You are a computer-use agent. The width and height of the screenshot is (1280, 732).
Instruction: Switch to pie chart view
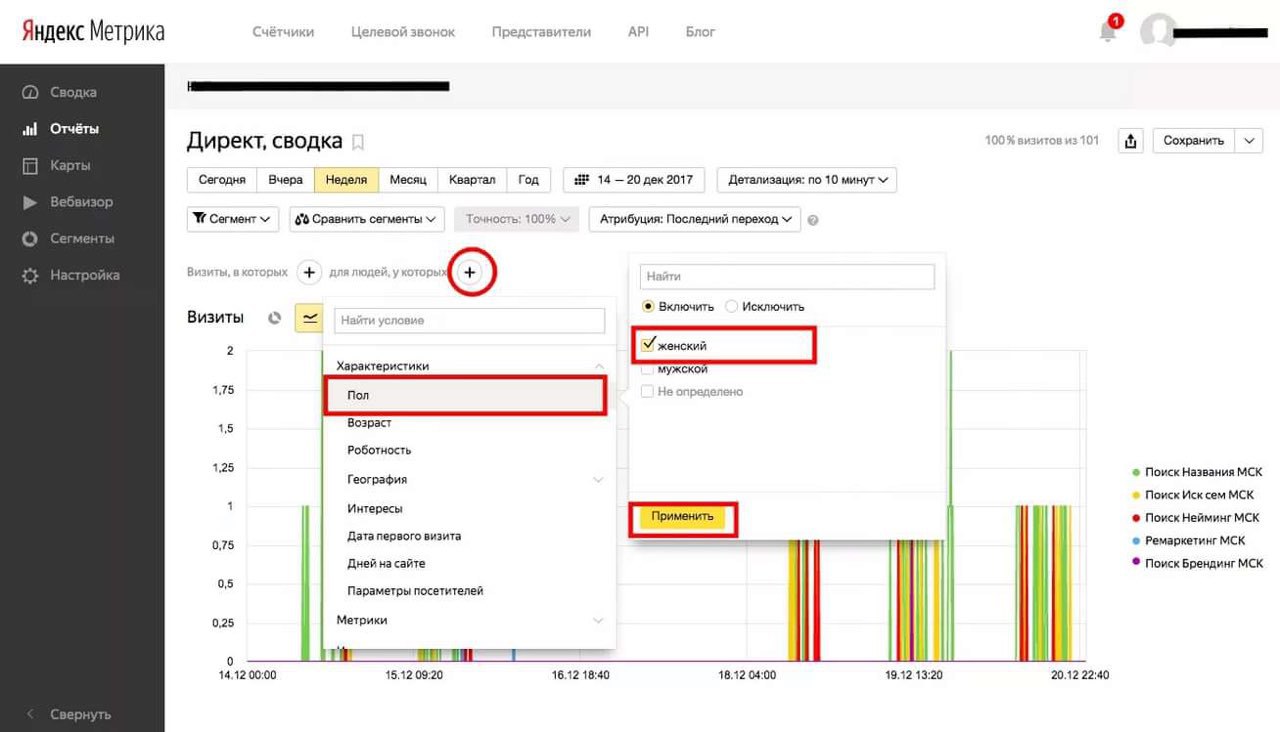[x=275, y=318]
